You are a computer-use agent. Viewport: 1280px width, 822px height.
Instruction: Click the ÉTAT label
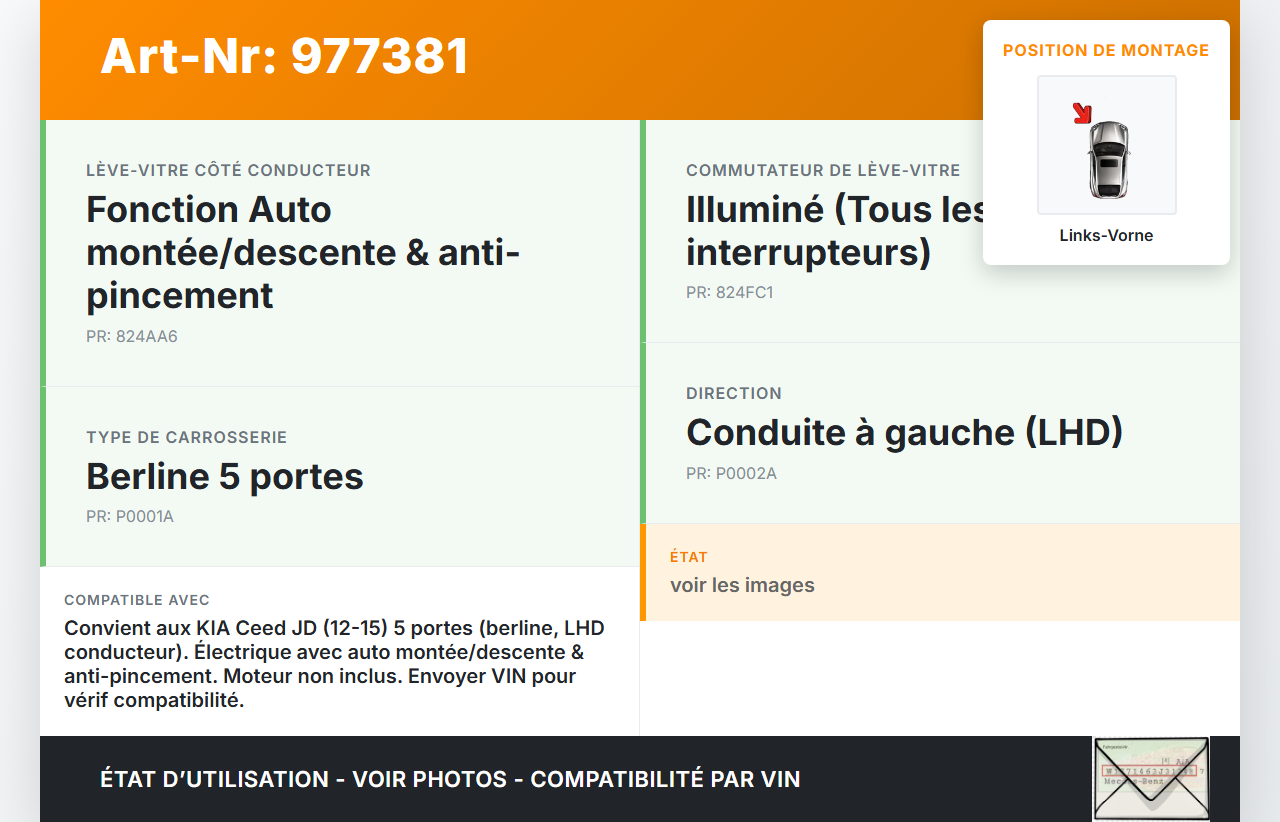coord(689,557)
